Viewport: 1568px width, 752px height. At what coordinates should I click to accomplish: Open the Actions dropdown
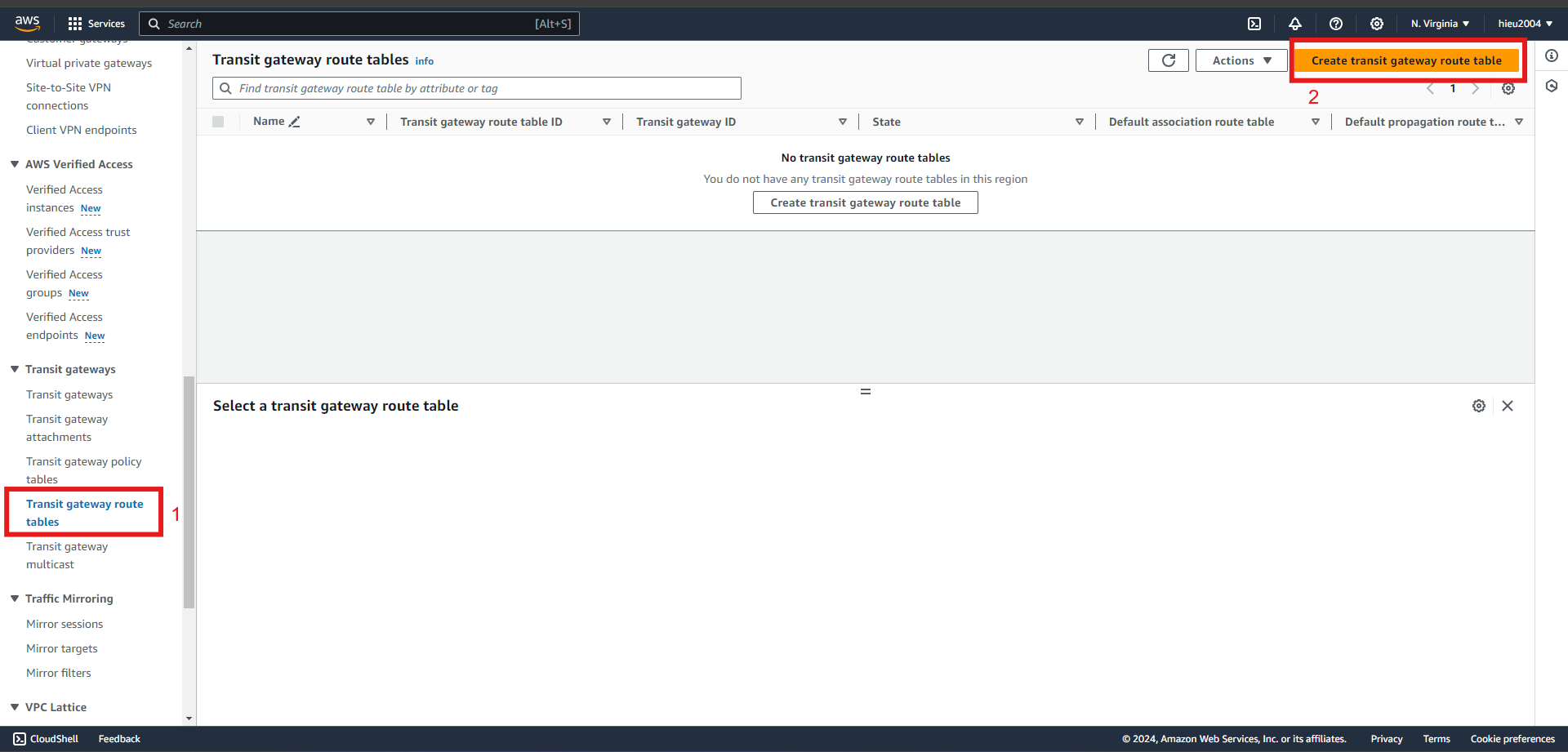[1241, 60]
